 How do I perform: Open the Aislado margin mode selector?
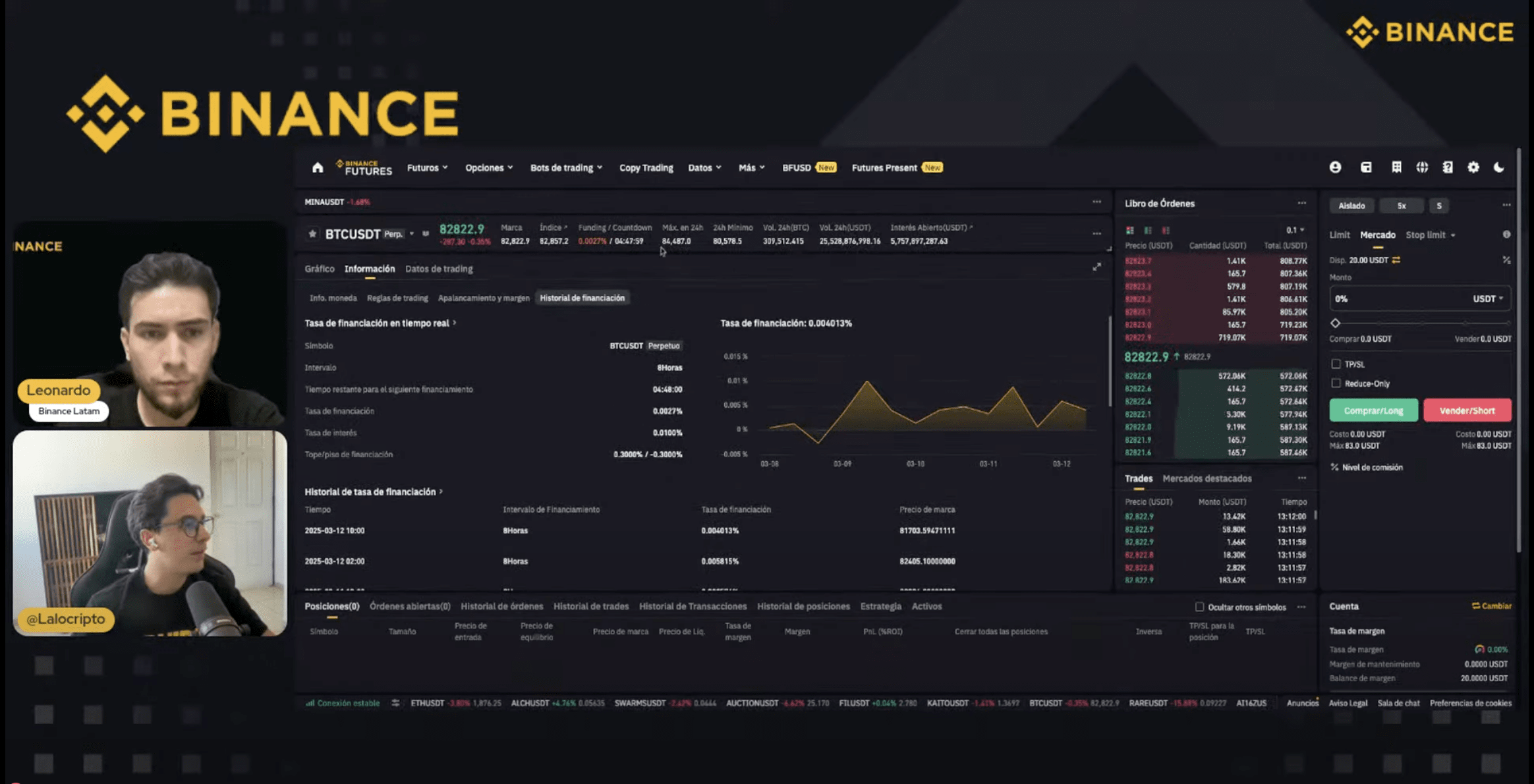point(1351,206)
